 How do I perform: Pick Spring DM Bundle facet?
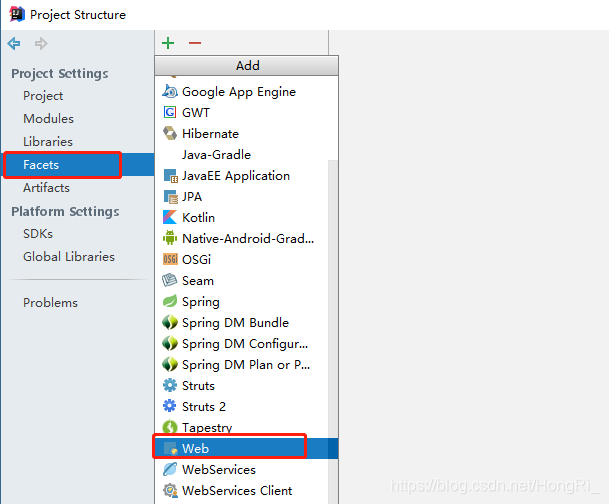tap(242, 322)
